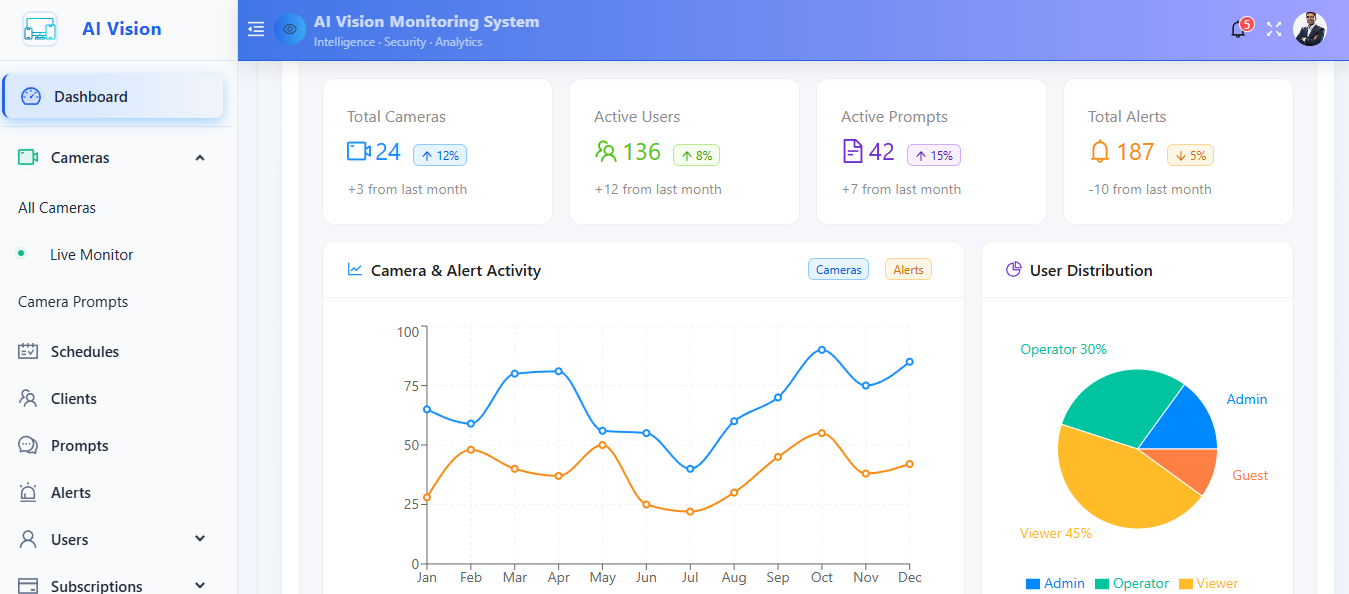
Task: Toggle Operator in pie chart legend
Action: pos(1131,583)
